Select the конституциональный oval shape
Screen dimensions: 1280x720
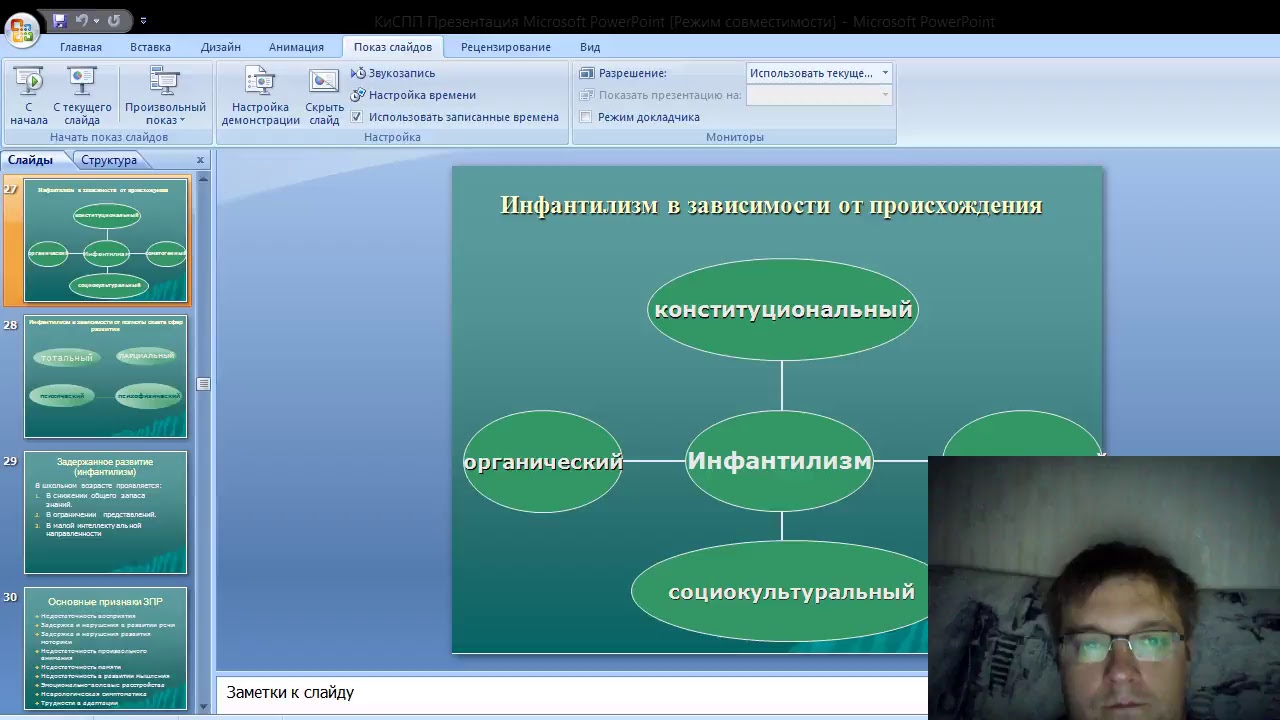point(783,309)
